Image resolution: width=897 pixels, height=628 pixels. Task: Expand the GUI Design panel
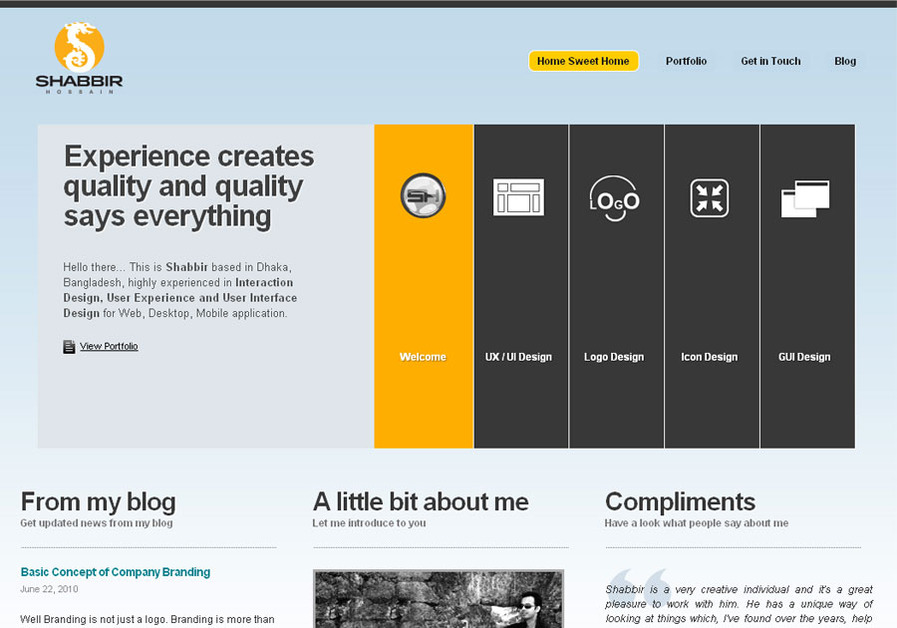coord(805,356)
